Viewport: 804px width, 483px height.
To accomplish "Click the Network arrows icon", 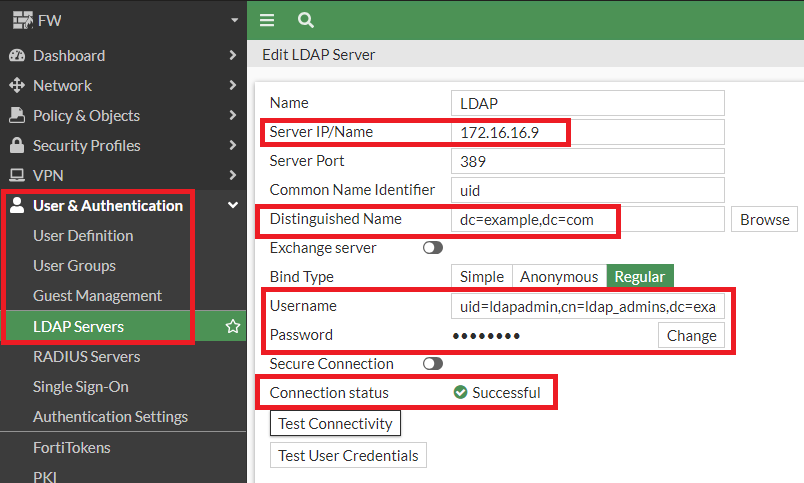I will (x=17, y=85).
